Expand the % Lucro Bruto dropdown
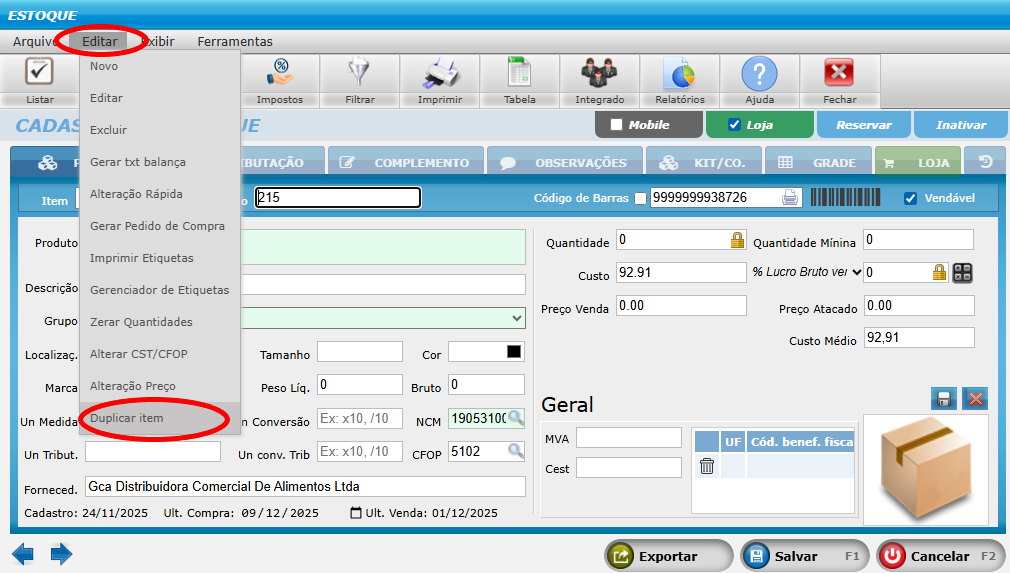1010x573 pixels. (856, 272)
